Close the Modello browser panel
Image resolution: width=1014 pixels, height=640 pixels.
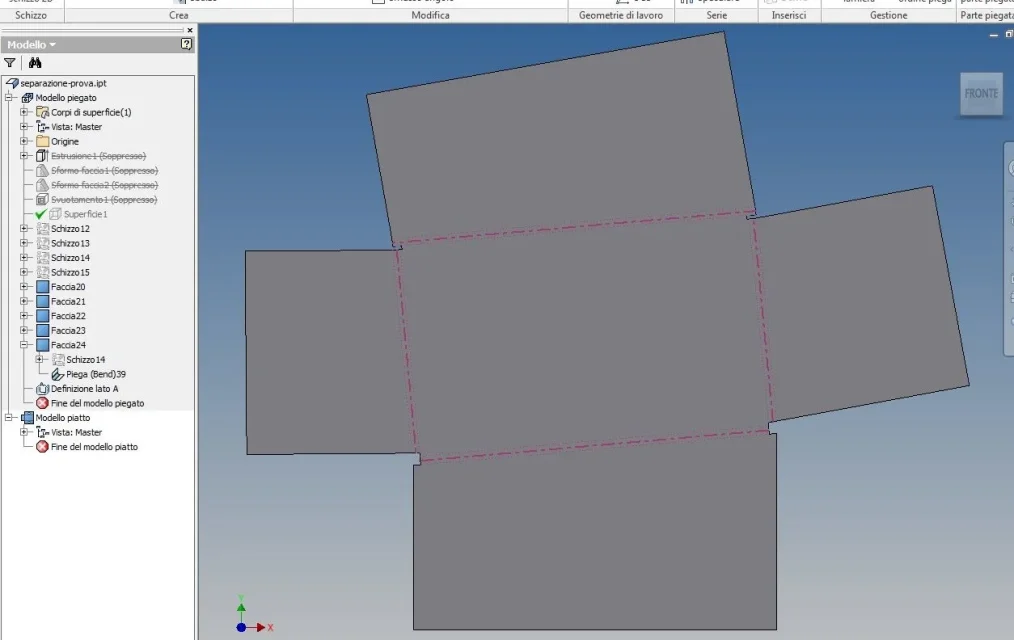point(189,30)
